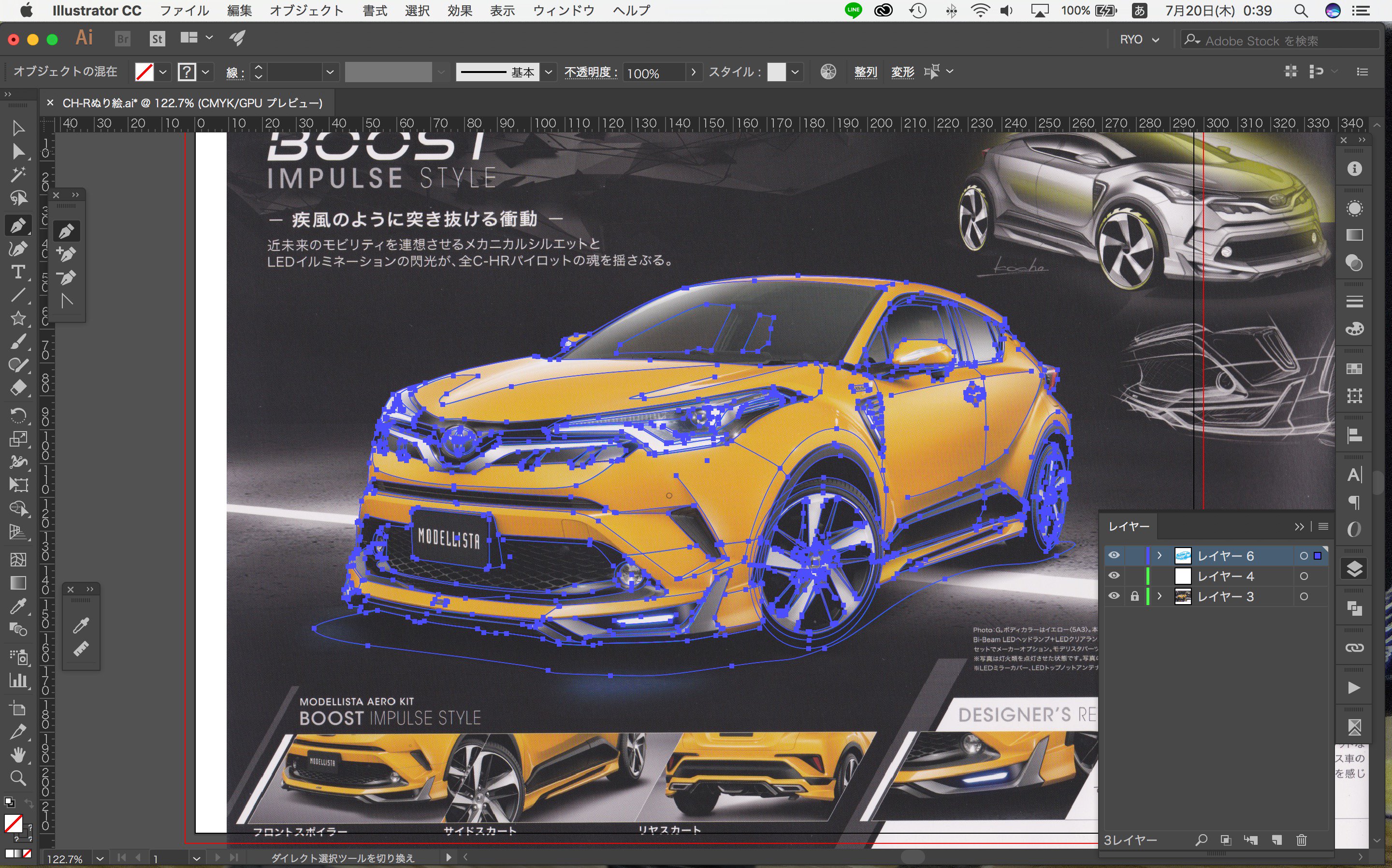The width and height of the screenshot is (1392, 868).
Task: Open the artboard number dropdown
Action: pos(197,858)
